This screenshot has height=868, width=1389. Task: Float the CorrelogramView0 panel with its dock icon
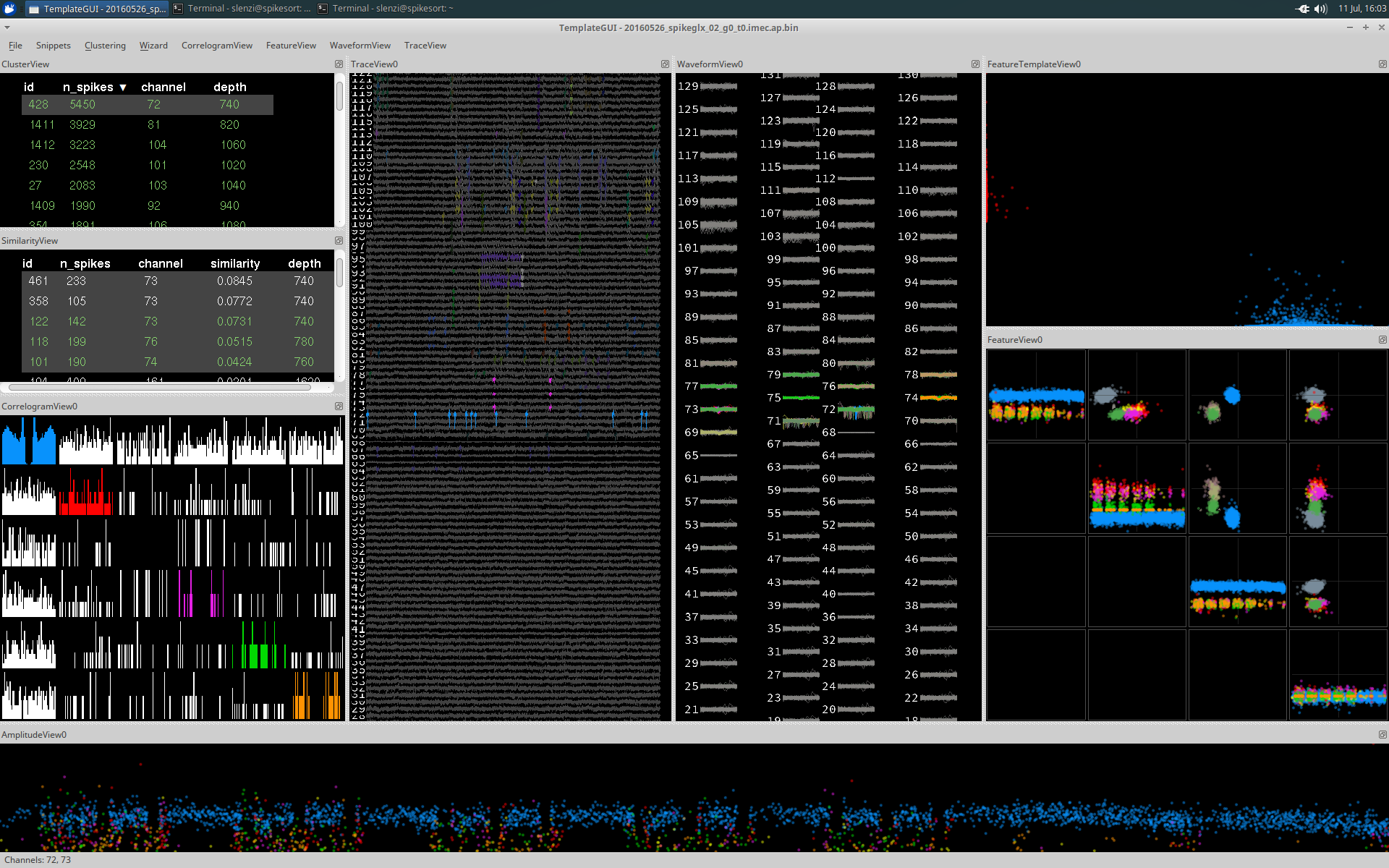(339, 407)
